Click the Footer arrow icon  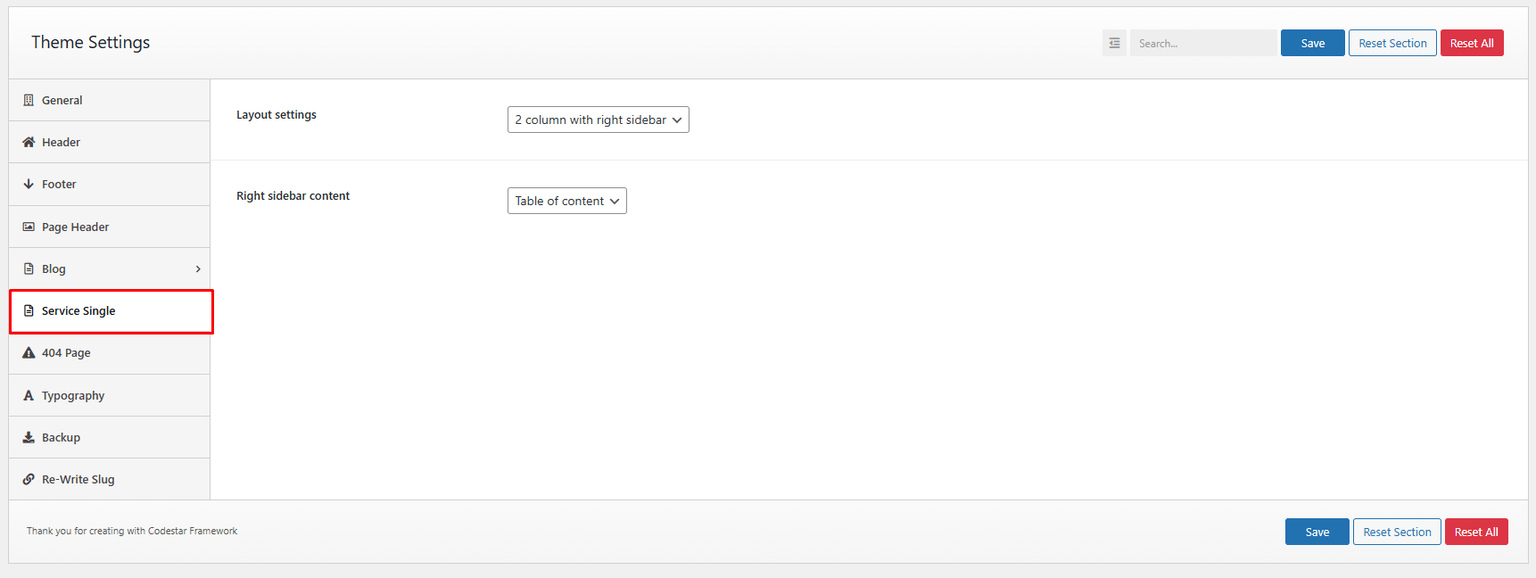(29, 184)
